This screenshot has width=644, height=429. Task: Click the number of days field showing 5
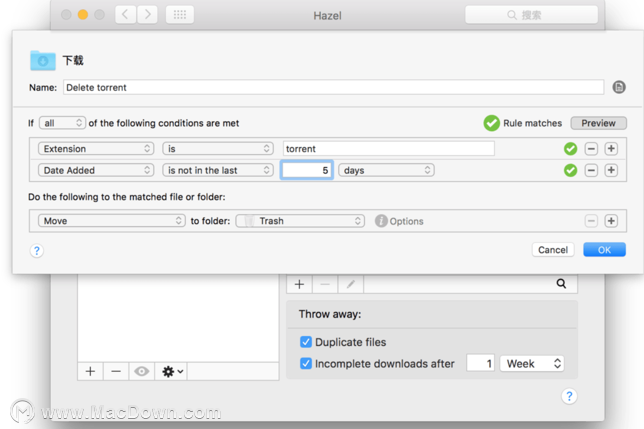(x=306, y=170)
